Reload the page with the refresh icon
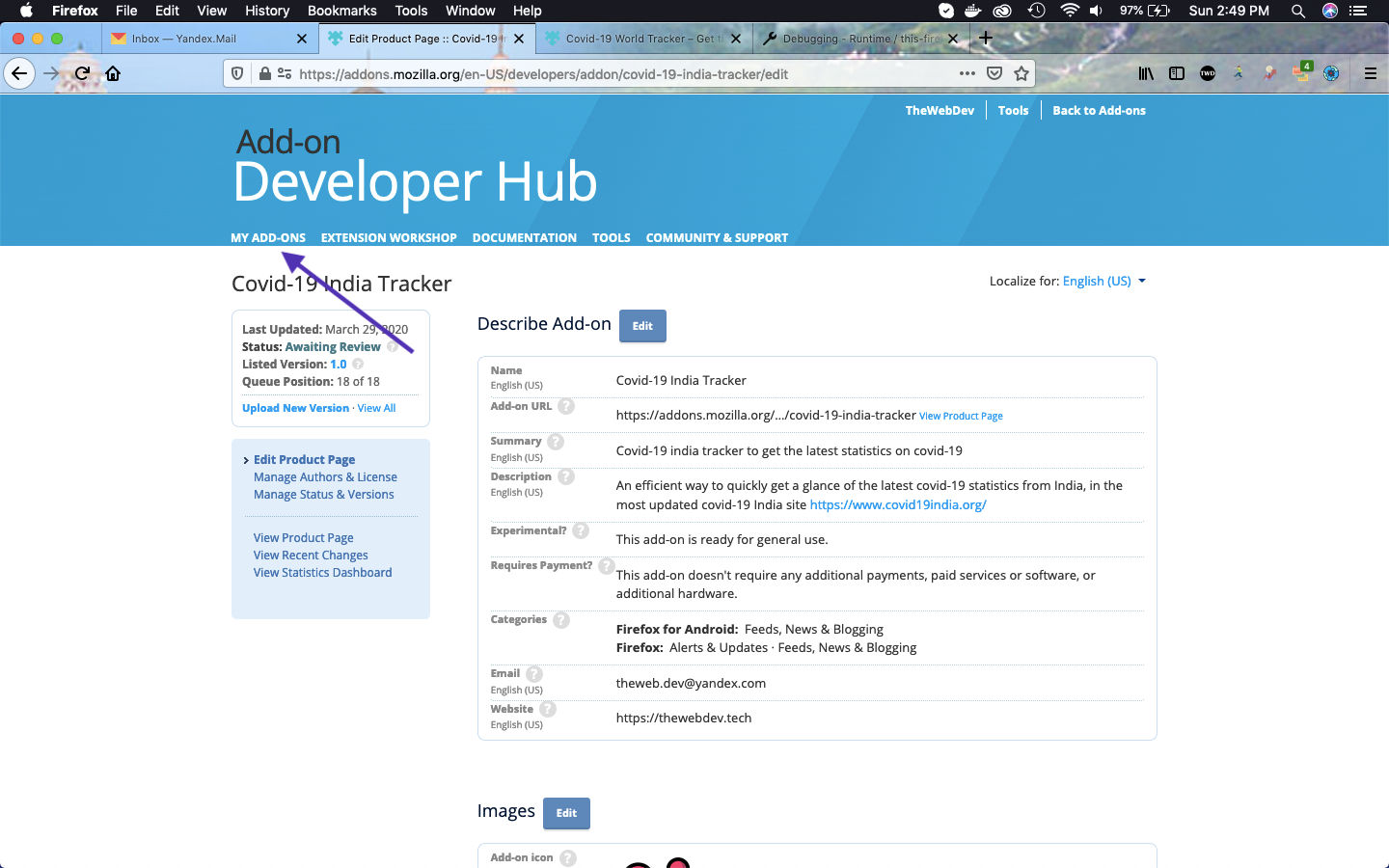The image size is (1389, 868). coord(83,73)
